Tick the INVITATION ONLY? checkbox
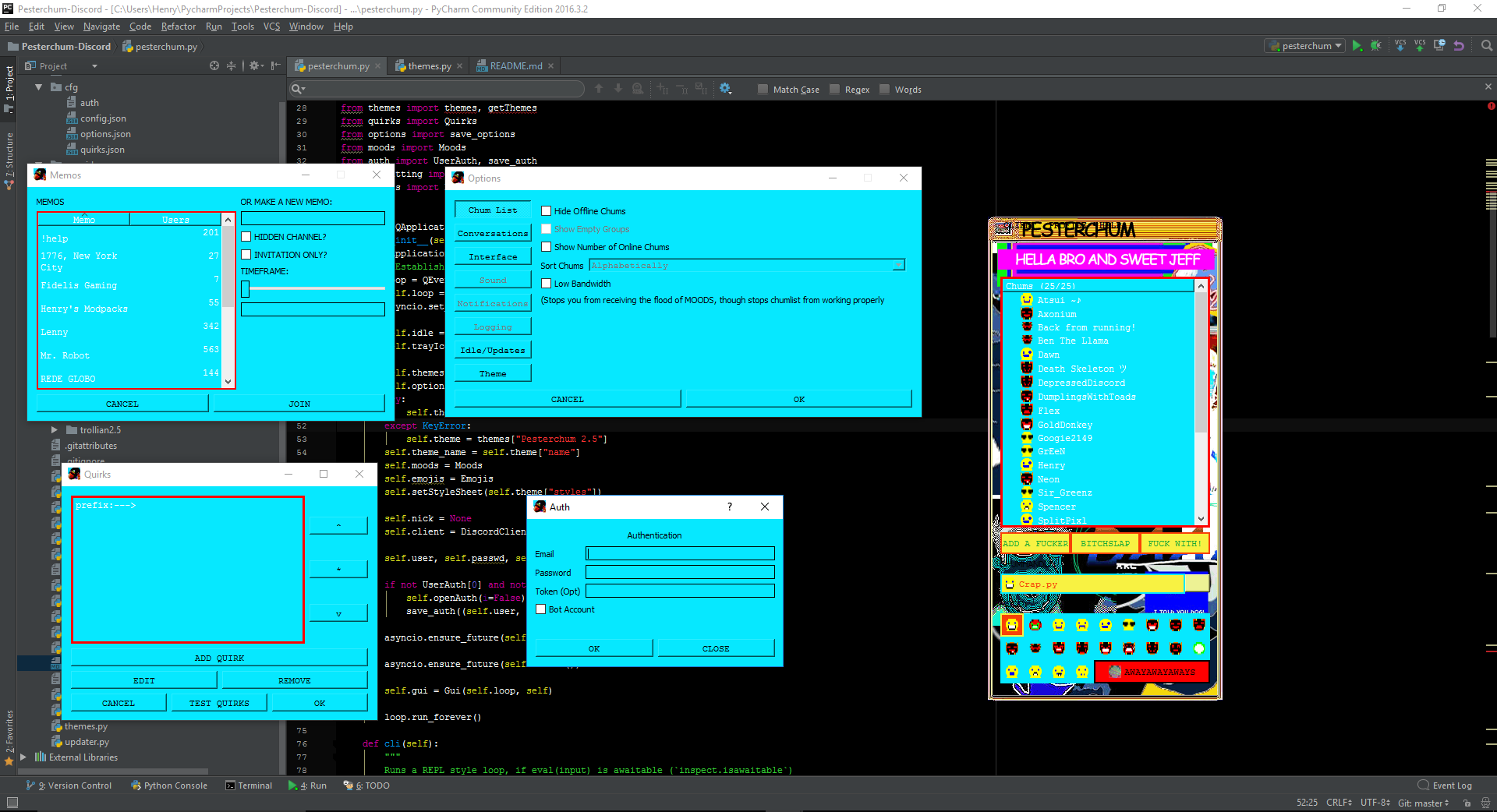 click(246, 255)
